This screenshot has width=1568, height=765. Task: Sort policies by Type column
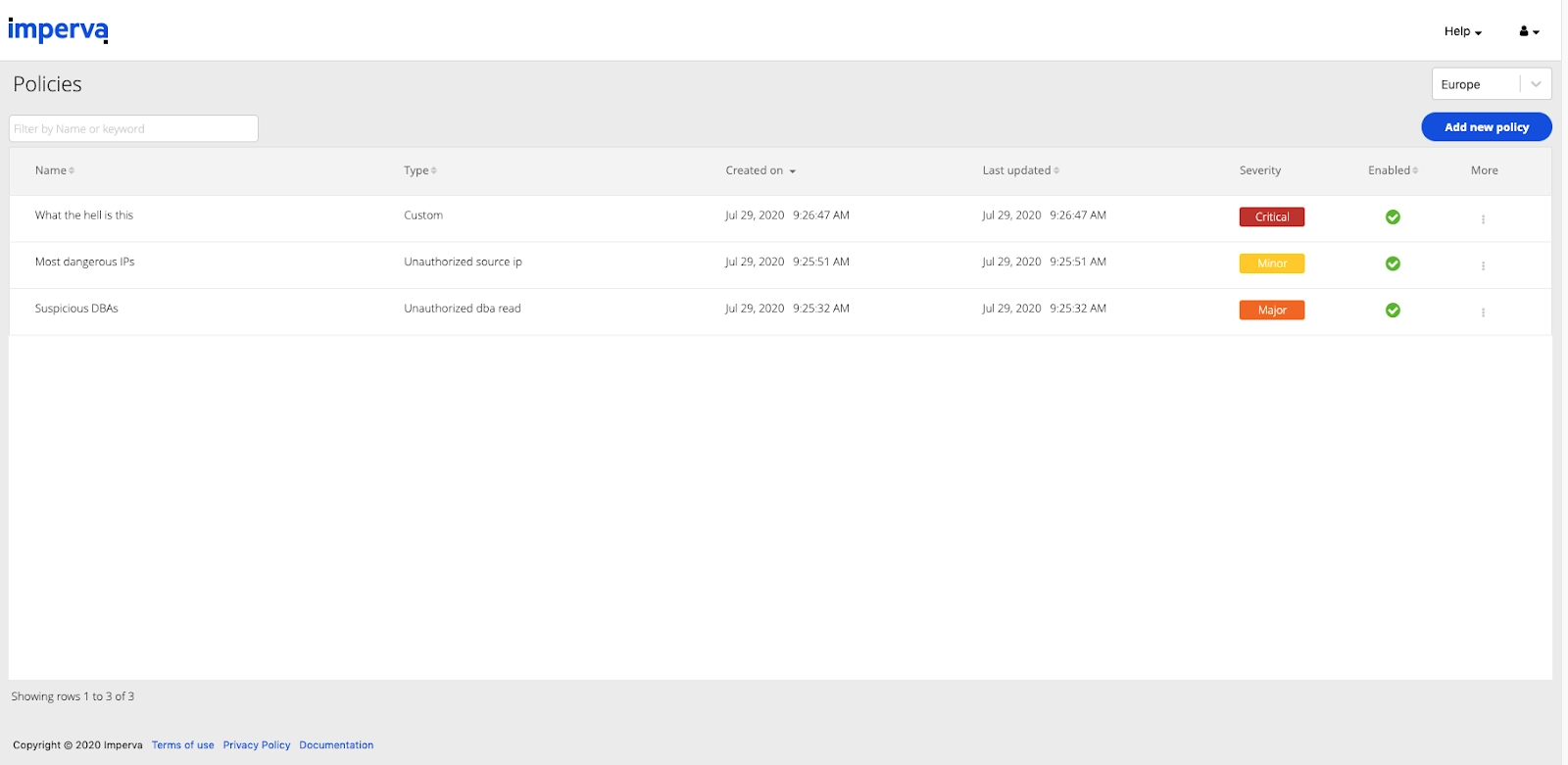[420, 170]
